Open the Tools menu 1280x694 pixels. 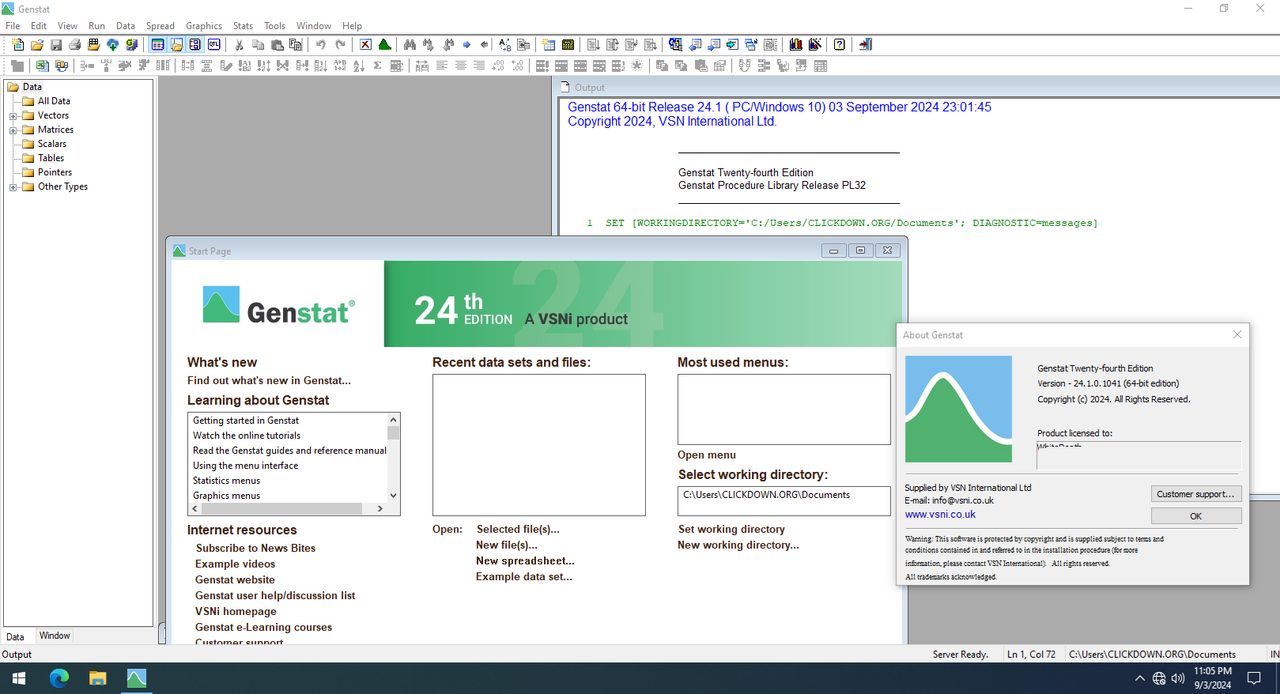pos(274,25)
